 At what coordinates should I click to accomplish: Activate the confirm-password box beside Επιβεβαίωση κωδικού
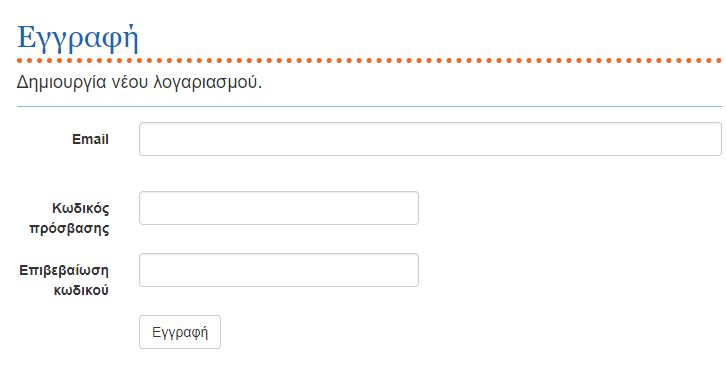(279, 270)
